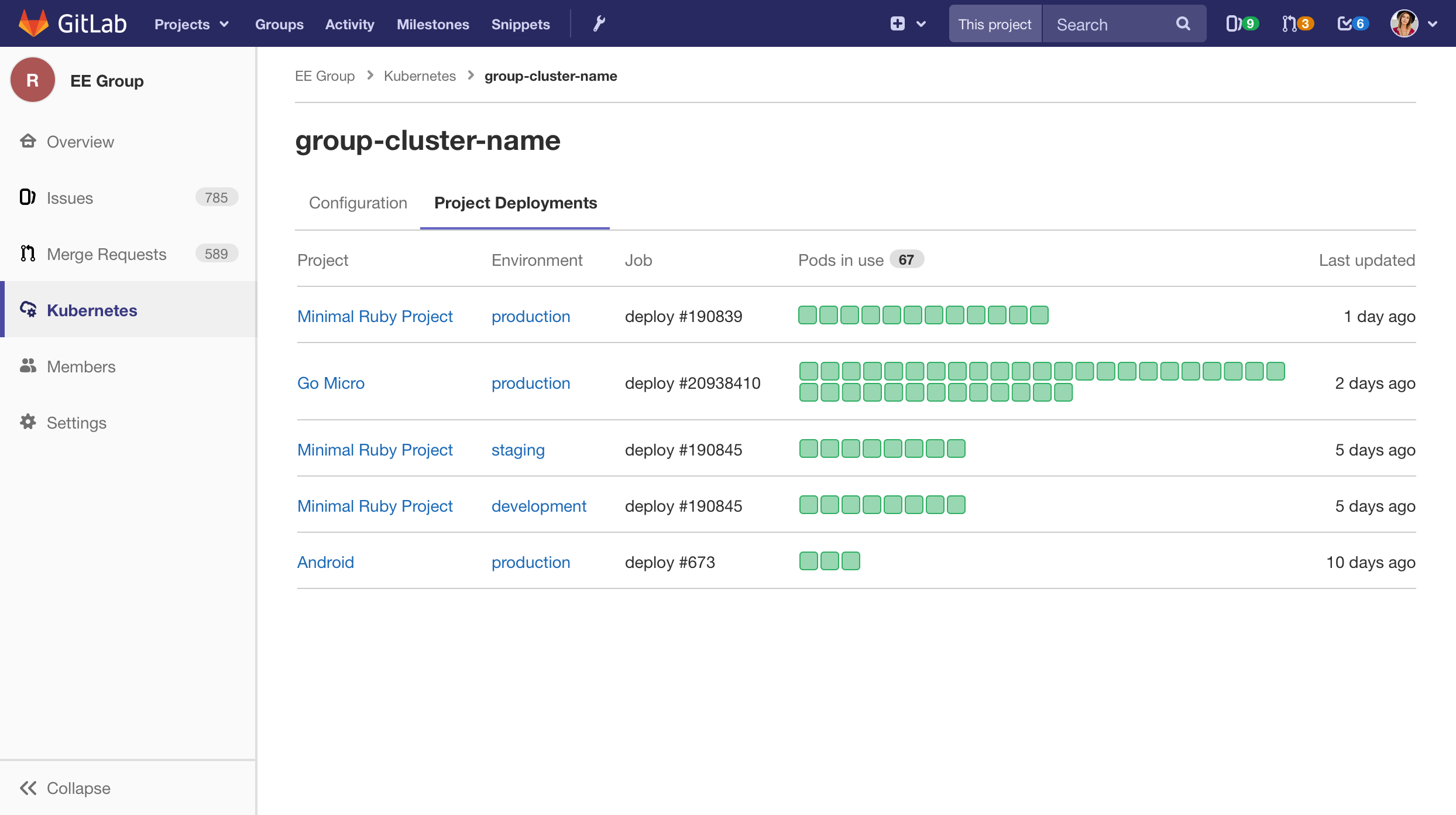Click the Members sidebar icon
The width and height of the screenshot is (1456, 815).
coord(28,366)
